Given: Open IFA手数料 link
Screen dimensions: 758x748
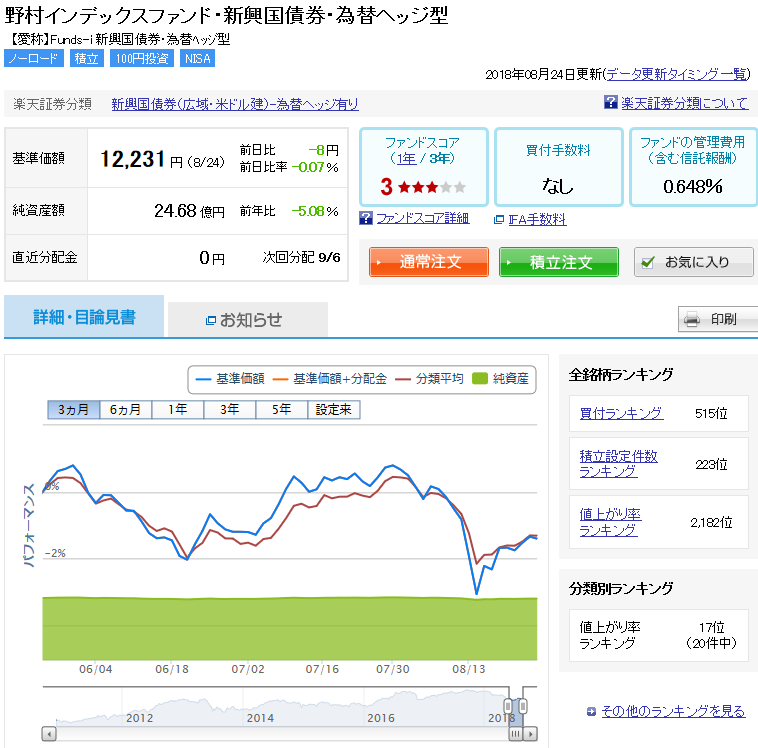Looking at the screenshot, I should point(537,220).
